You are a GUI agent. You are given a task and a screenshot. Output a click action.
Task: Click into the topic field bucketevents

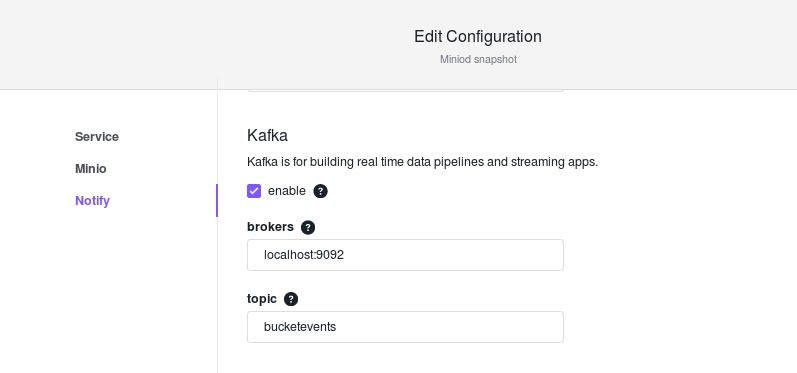pos(405,327)
